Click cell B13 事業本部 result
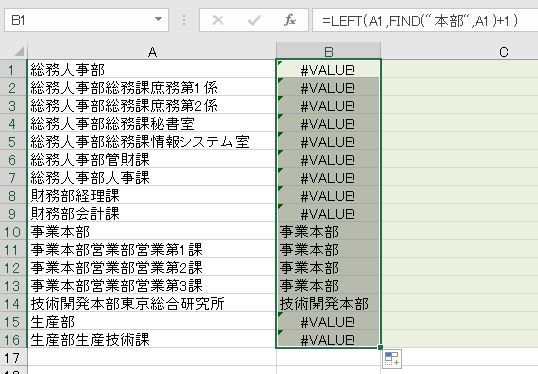 (328, 285)
